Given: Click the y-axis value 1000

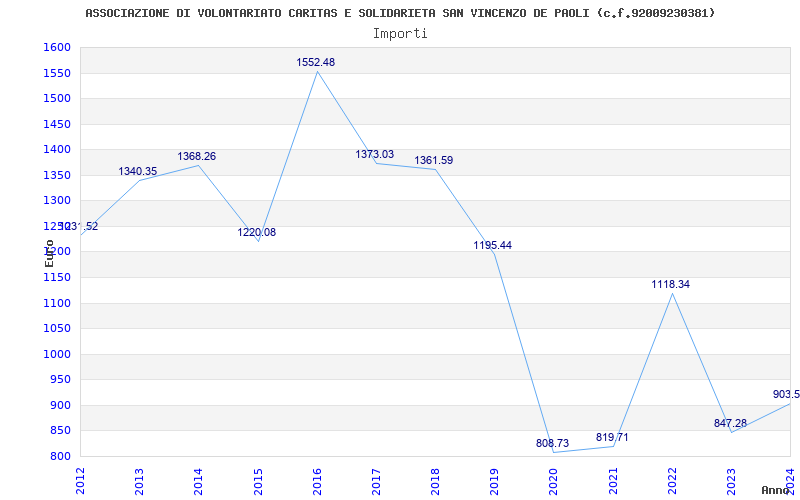Looking at the screenshot, I should 57,354.
